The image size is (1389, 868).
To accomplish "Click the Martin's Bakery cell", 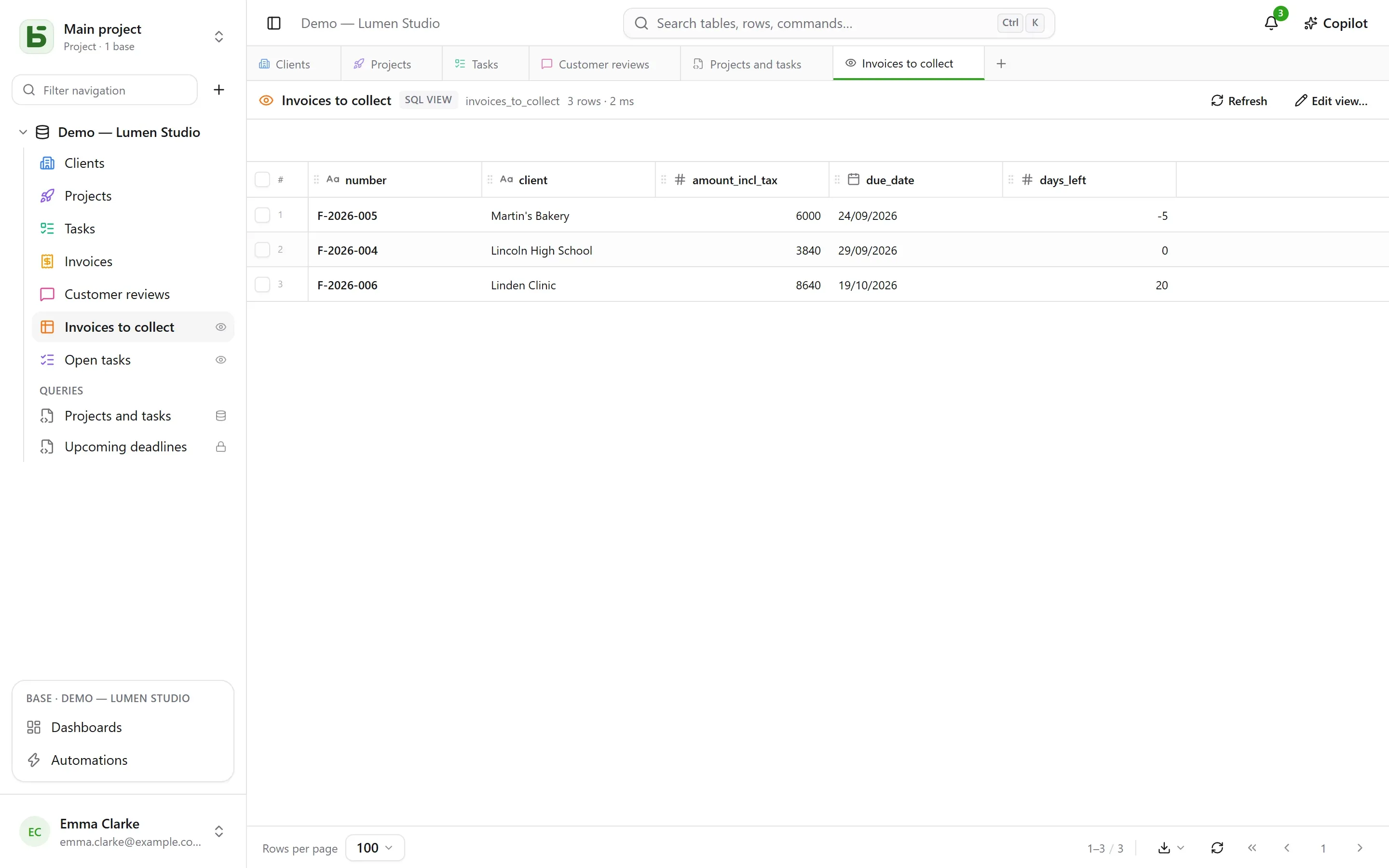I will [x=568, y=215].
